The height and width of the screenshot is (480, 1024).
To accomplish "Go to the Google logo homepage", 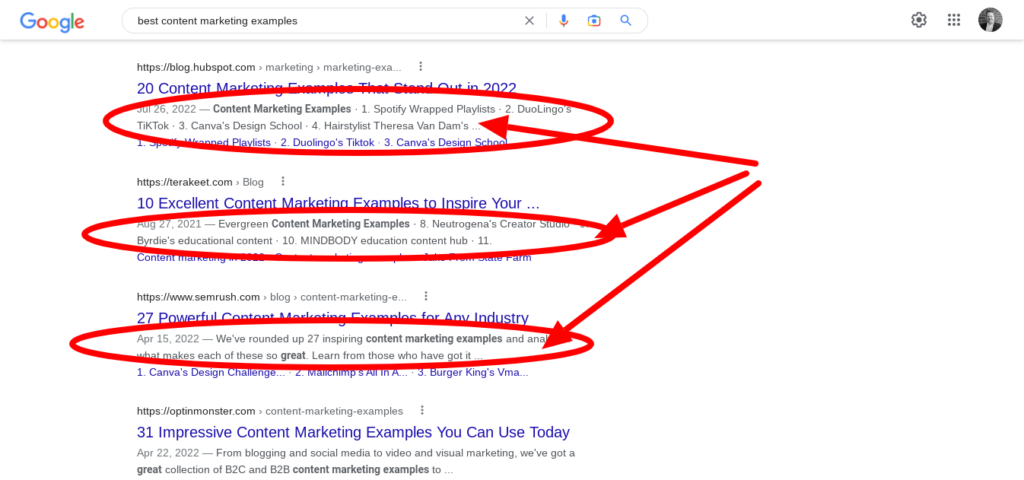I will click(x=52, y=22).
